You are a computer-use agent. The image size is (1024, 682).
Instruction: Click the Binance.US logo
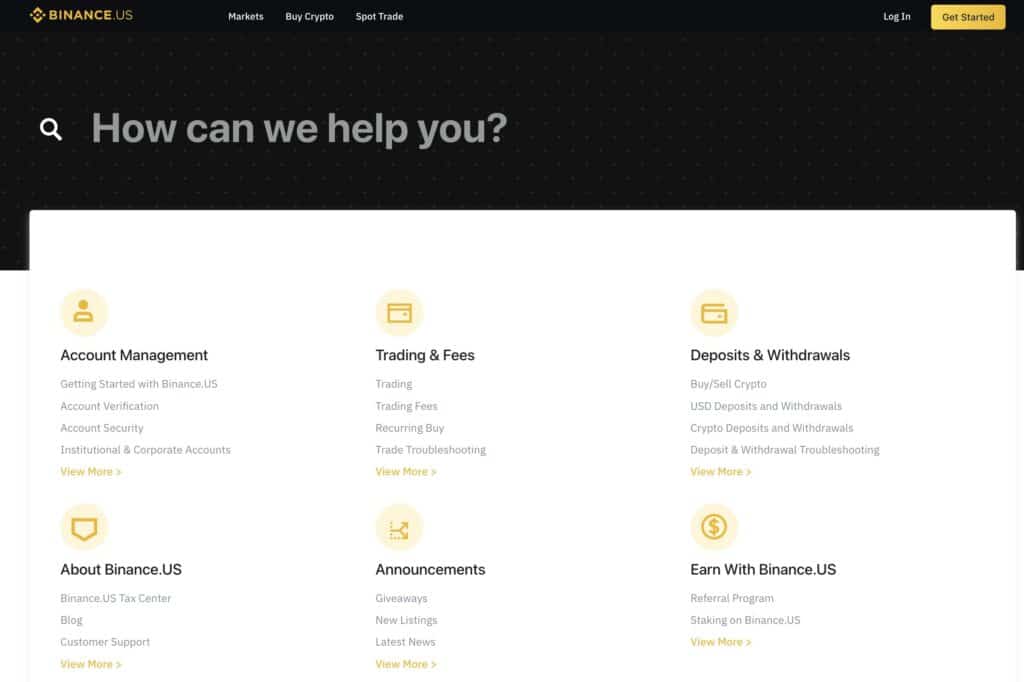coord(81,16)
